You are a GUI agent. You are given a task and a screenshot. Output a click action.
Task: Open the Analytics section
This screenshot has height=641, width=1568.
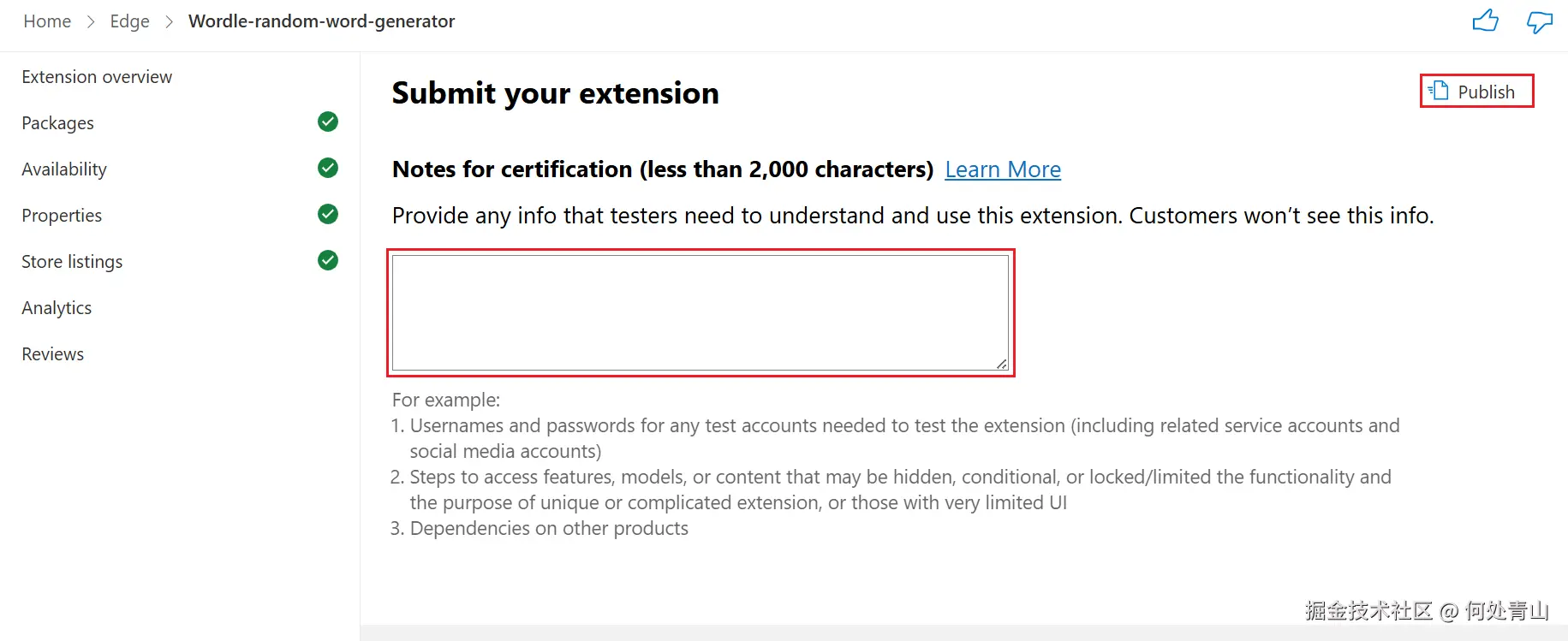tap(57, 307)
